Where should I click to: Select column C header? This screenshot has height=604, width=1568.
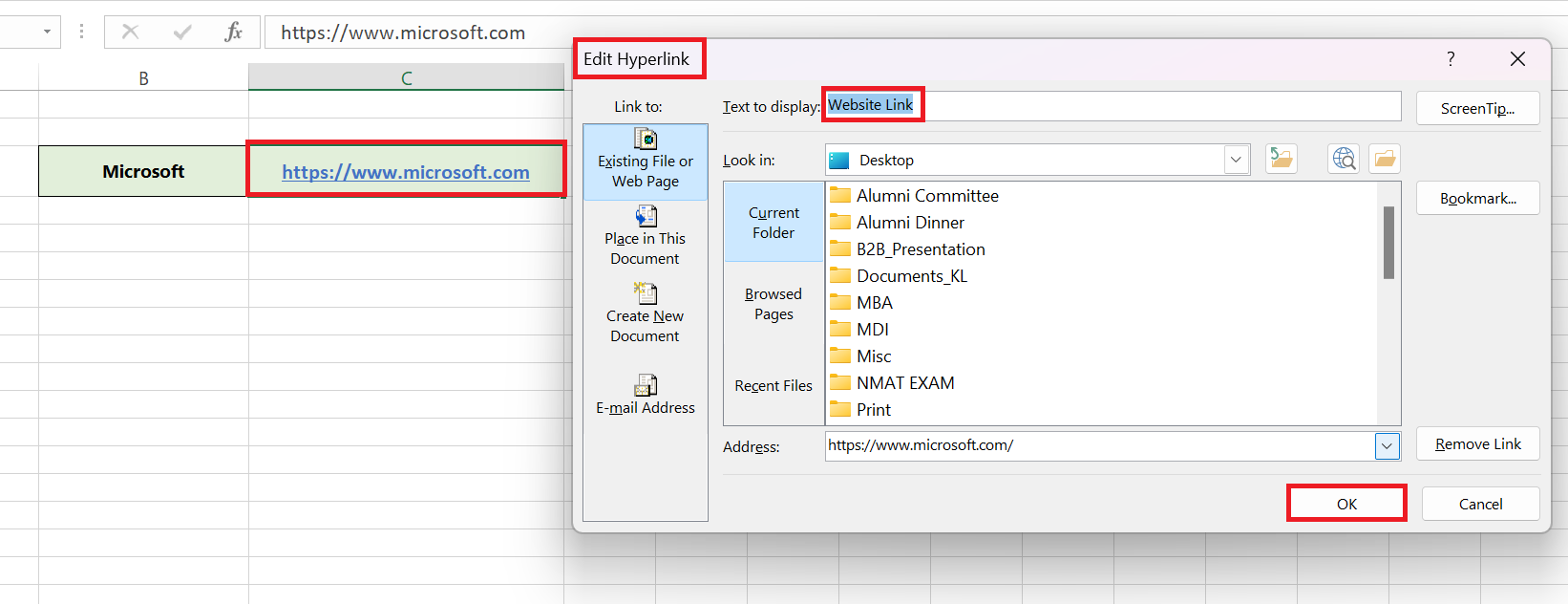406,78
